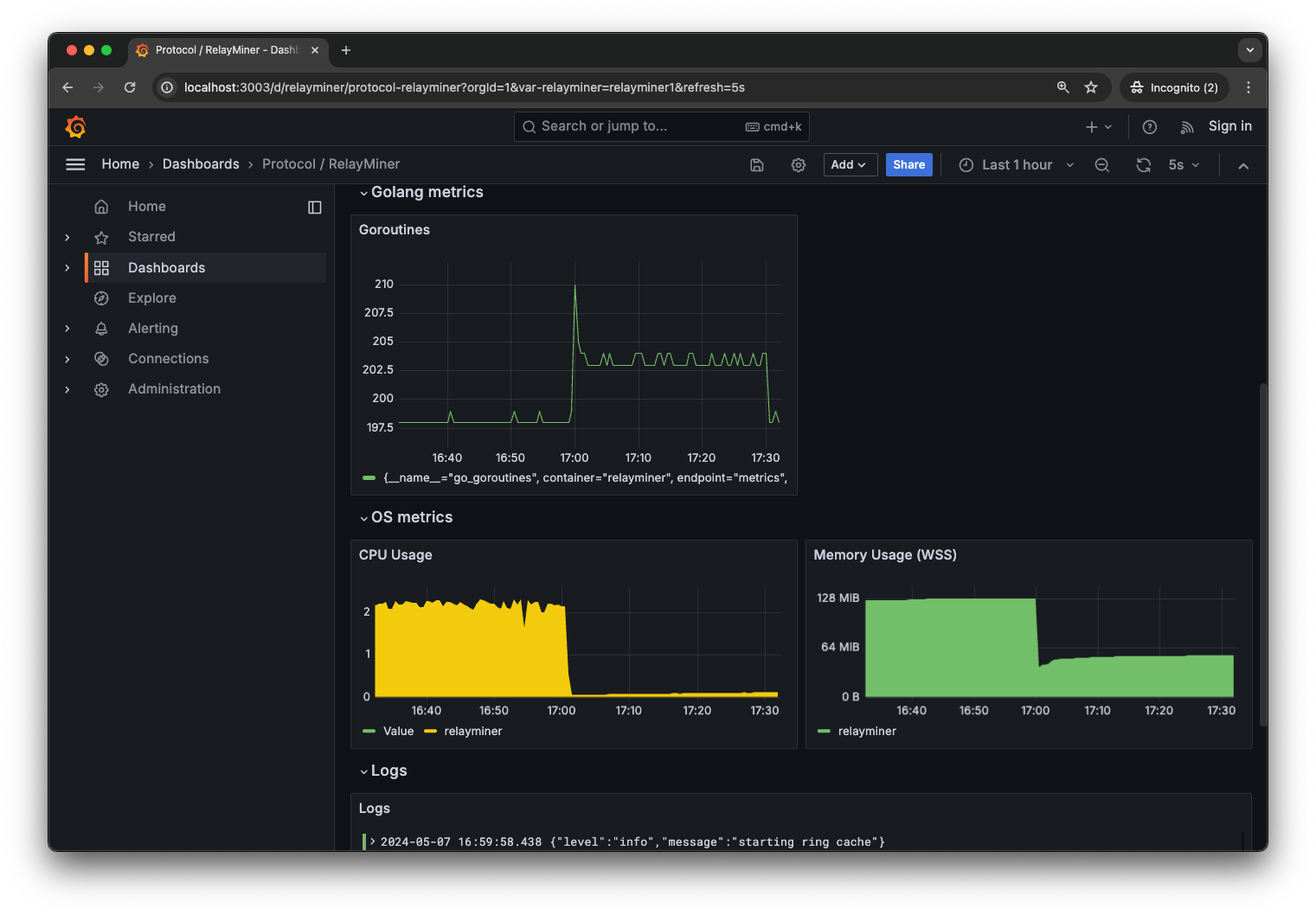Open the Chrome three-dot menu
The width and height of the screenshot is (1316, 915).
[x=1249, y=87]
